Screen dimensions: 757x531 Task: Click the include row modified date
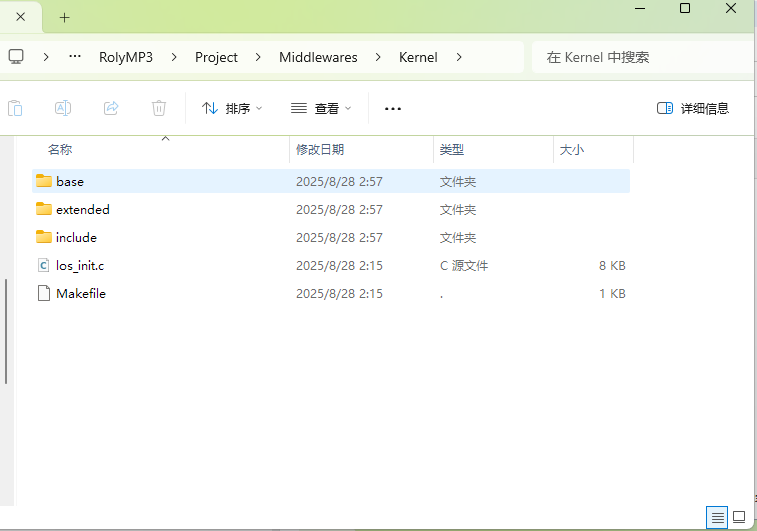pyautogui.click(x=339, y=238)
